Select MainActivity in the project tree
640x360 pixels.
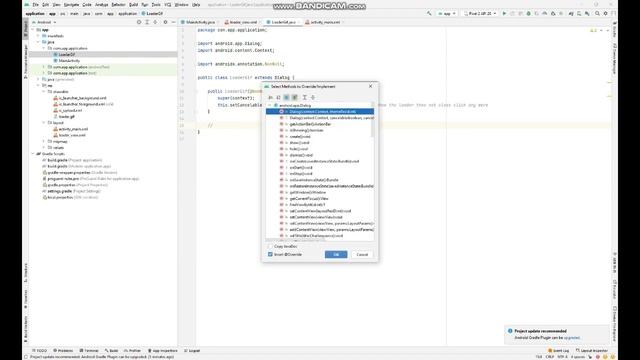click(x=69, y=61)
